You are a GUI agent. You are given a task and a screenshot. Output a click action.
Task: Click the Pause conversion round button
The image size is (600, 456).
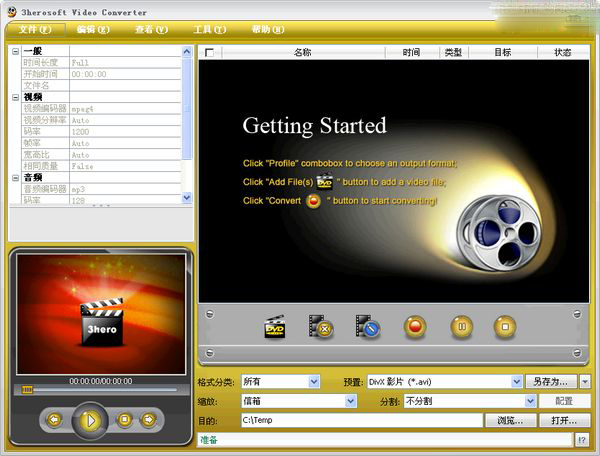point(462,327)
